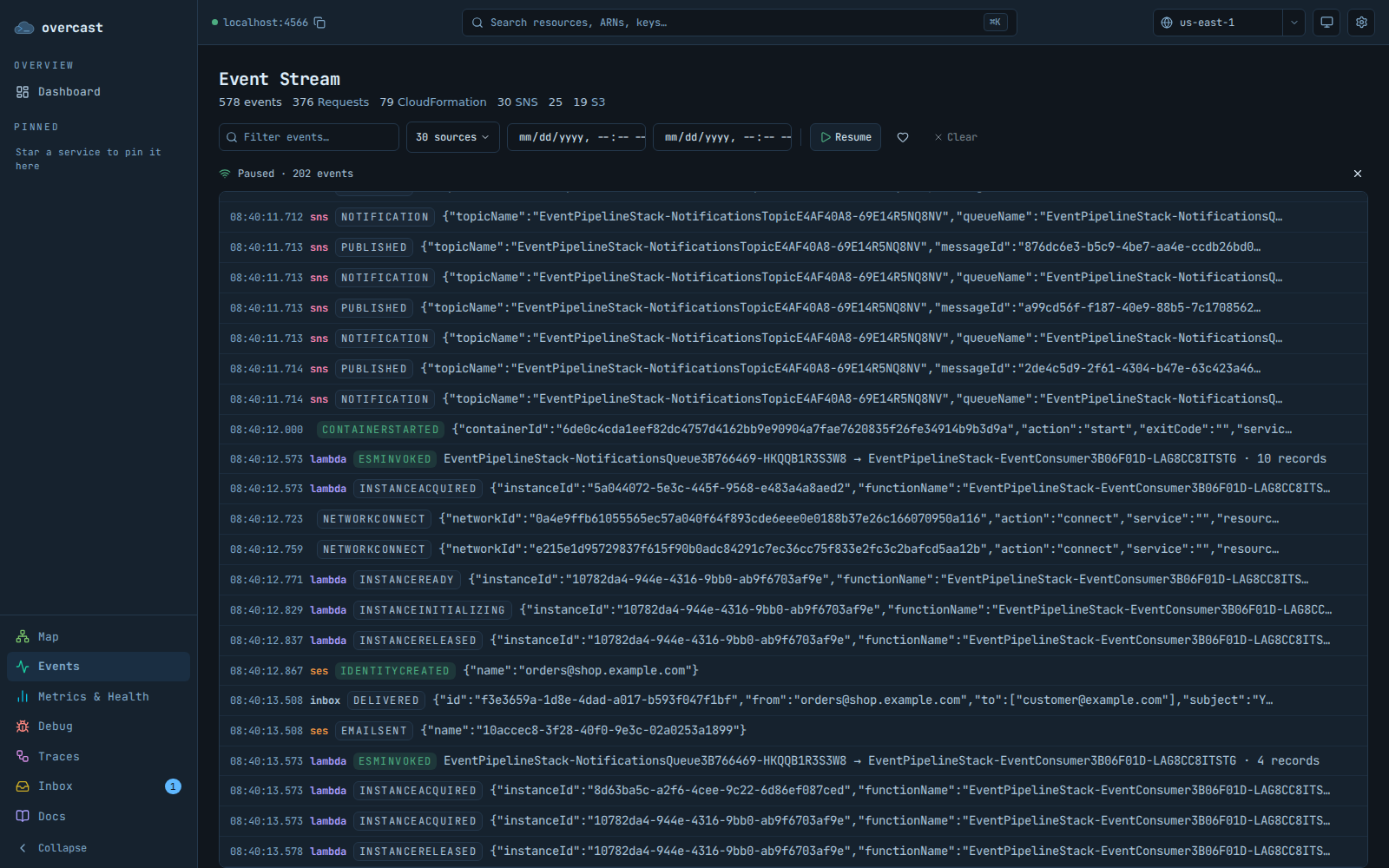Open the INSTANCEREADY lambda event
The height and width of the screenshot is (868, 1389).
[793, 580]
